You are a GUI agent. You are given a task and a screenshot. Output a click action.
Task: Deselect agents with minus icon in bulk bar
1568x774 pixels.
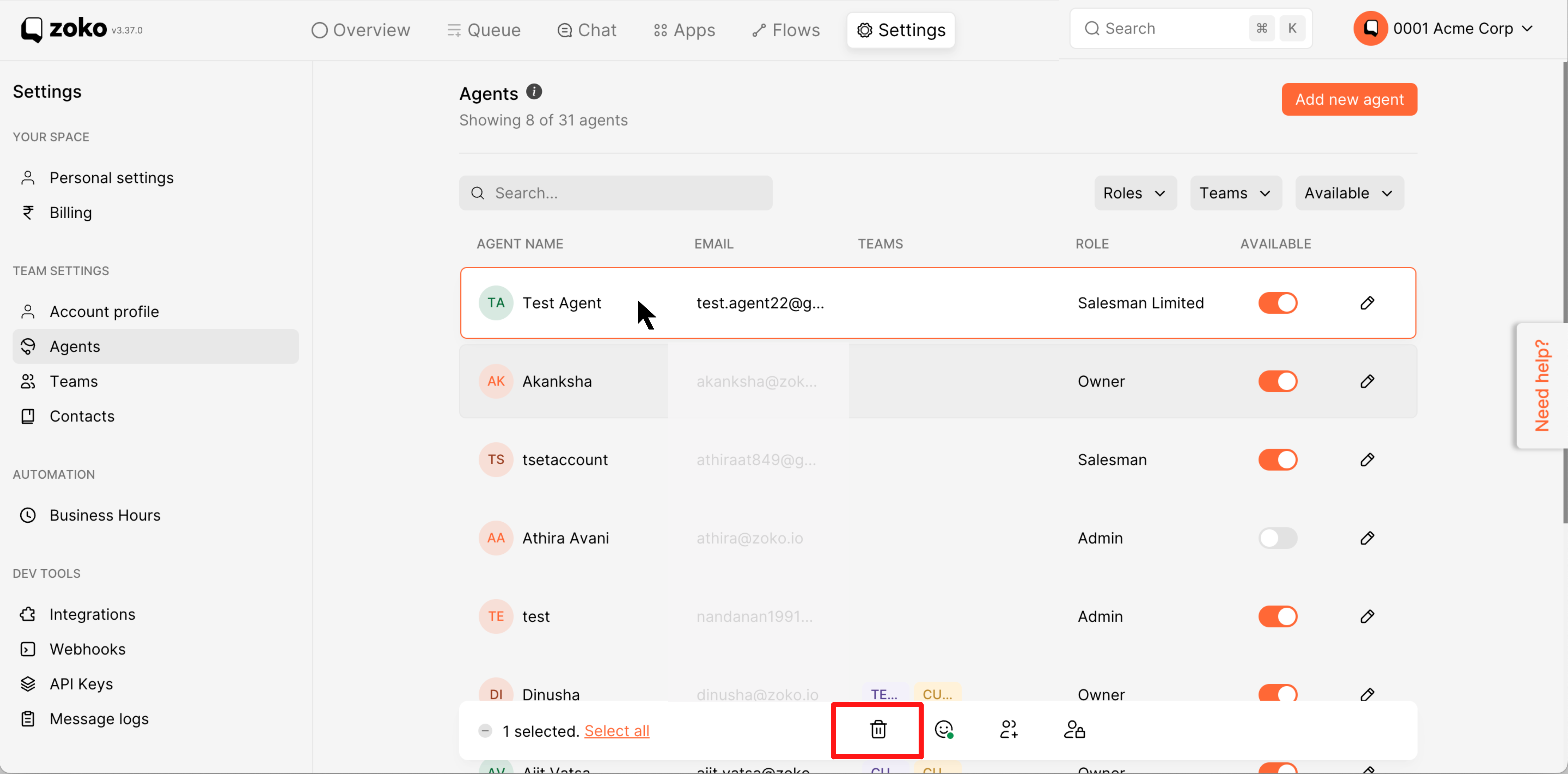(485, 731)
